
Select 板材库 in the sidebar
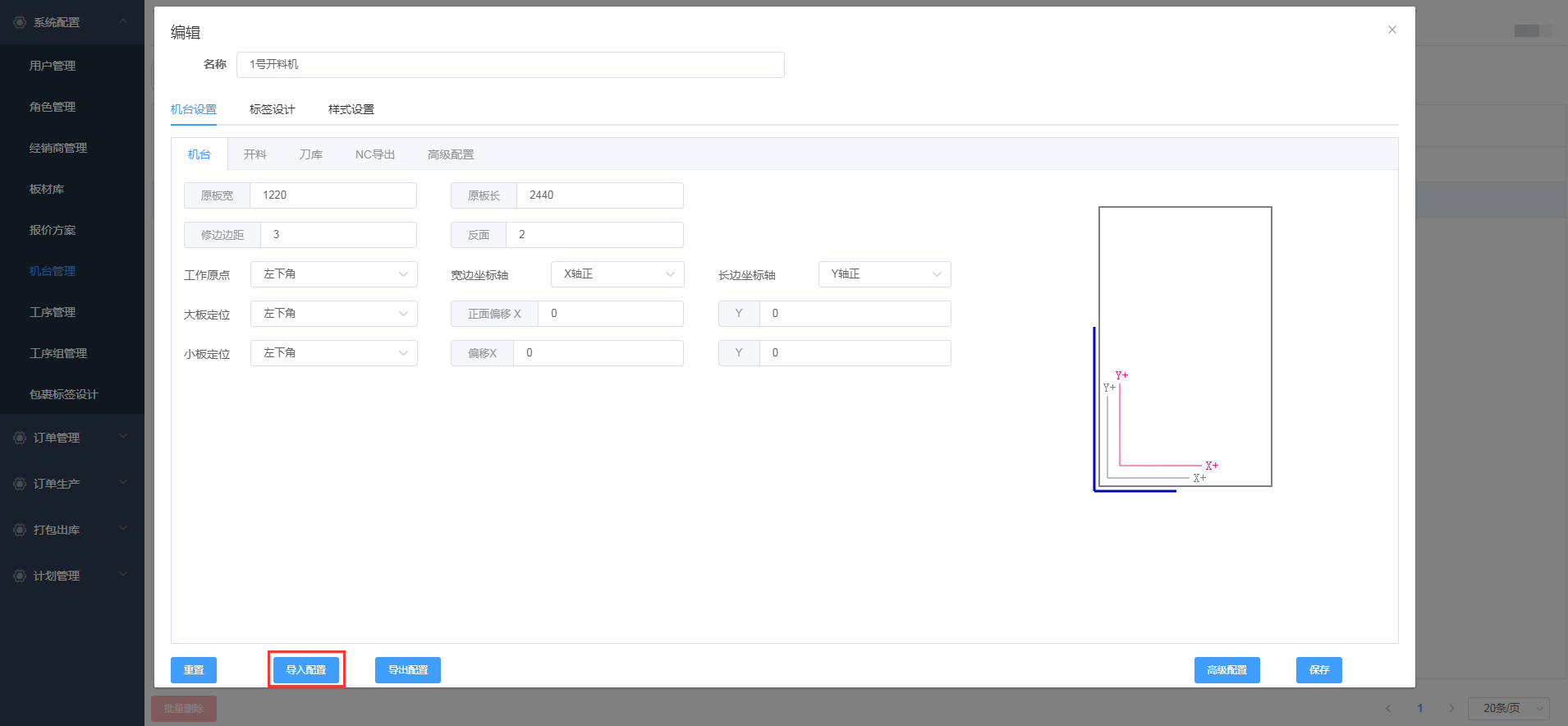coord(47,189)
